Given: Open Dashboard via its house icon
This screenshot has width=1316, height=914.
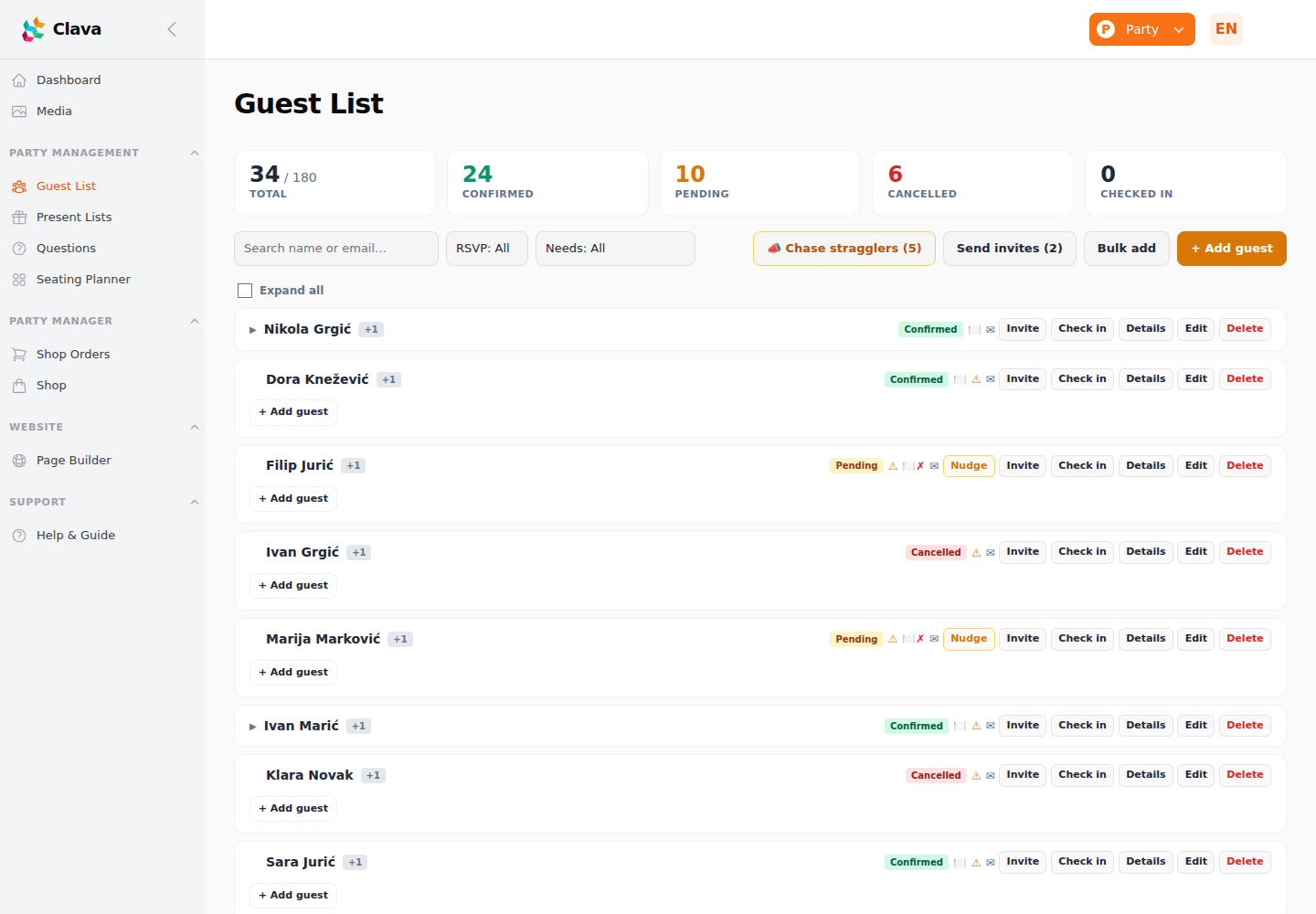Looking at the screenshot, I should pos(19,80).
